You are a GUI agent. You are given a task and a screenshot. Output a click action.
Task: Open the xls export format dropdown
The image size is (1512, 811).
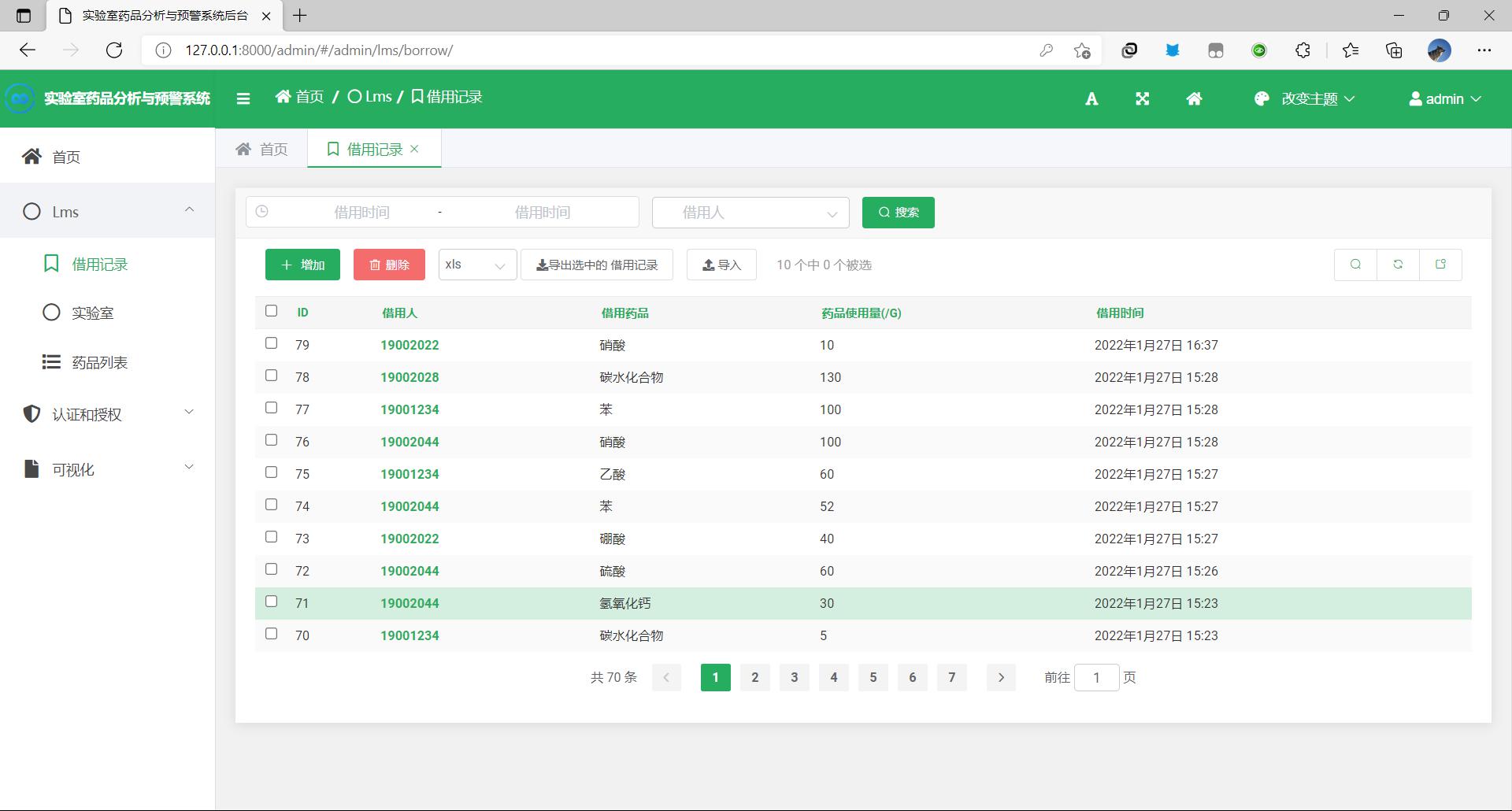coord(477,265)
